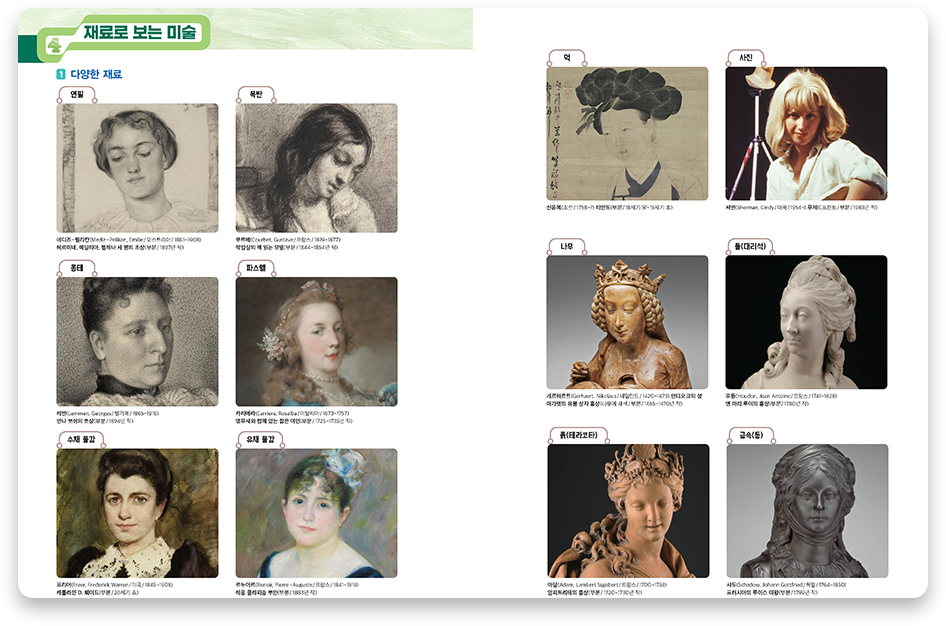Click the 유채 물감 label tag
The height and width of the screenshot is (626, 946).
[260, 439]
